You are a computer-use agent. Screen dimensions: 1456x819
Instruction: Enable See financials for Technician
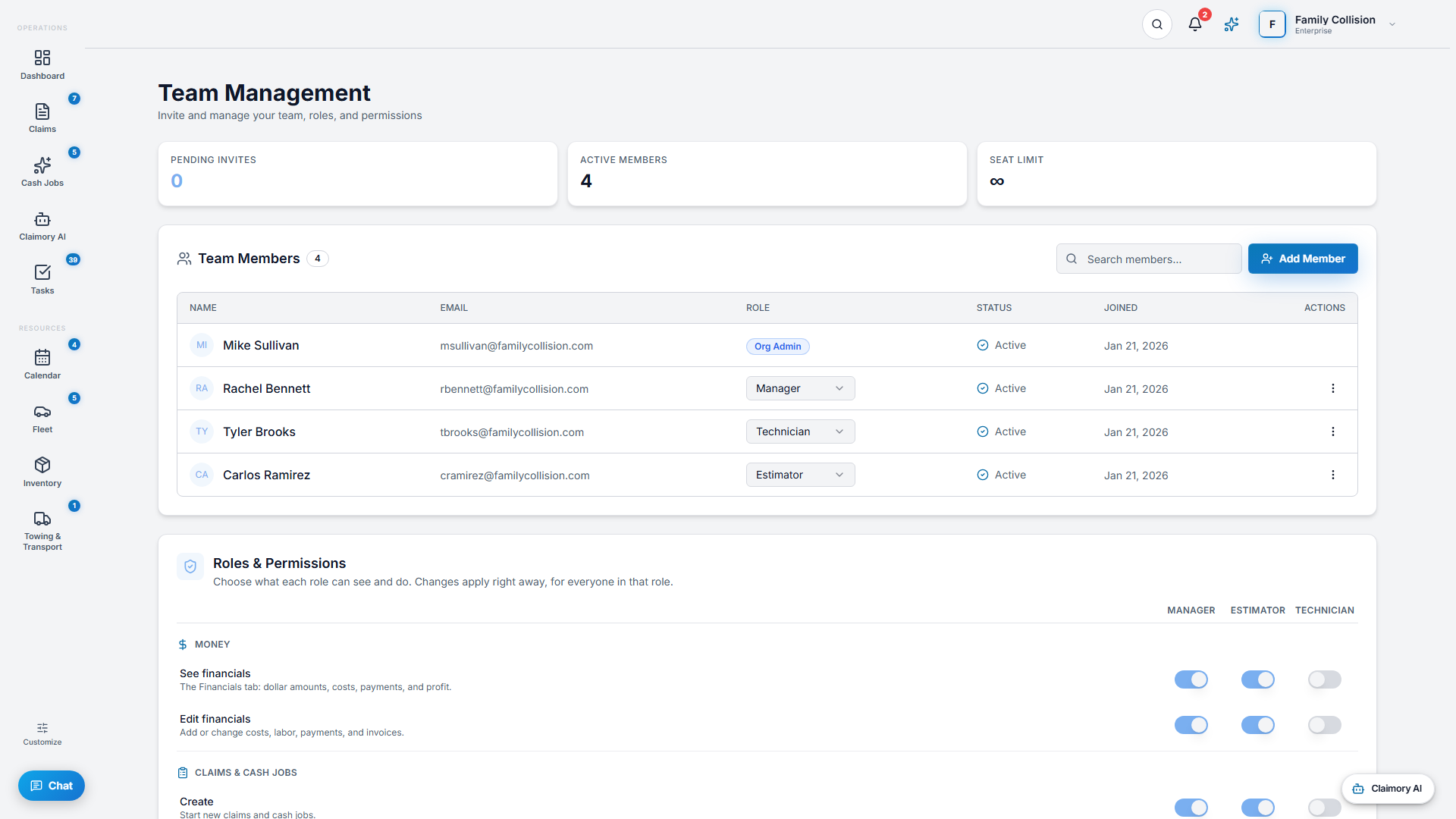coord(1325,679)
